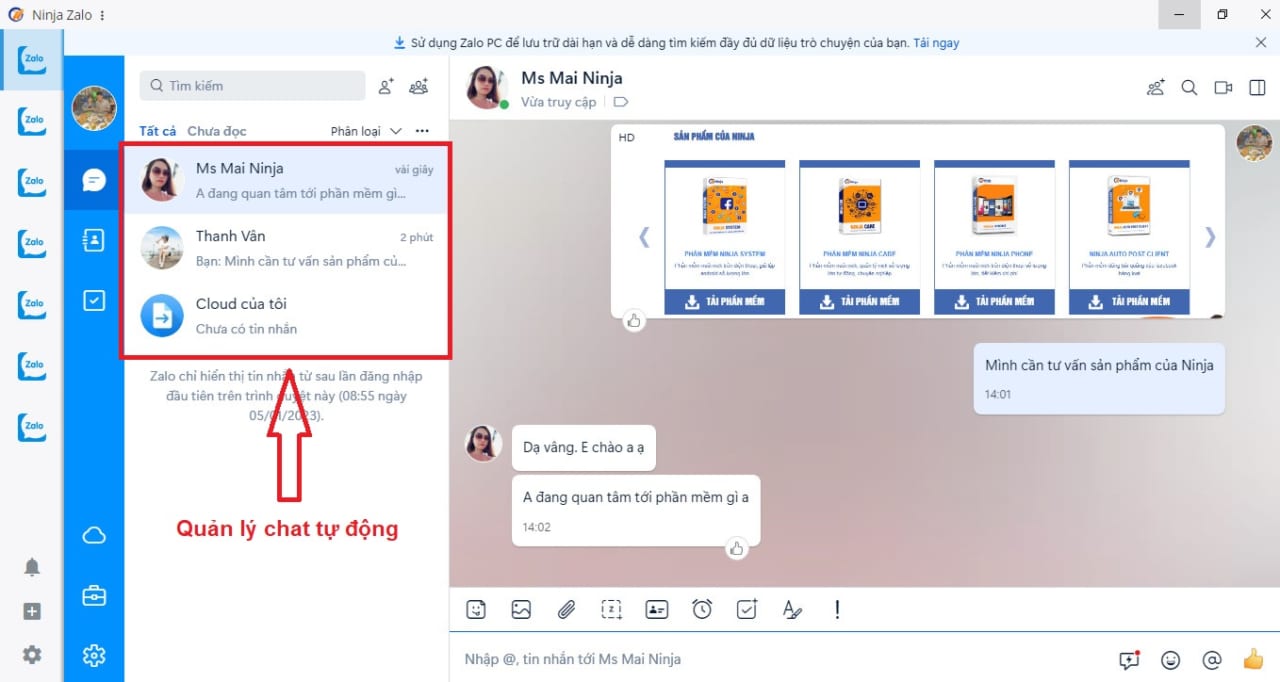The image size is (1280, 682).
Task: Send a contact card icon
Action: pyautogui.click(x=656, y=609)
